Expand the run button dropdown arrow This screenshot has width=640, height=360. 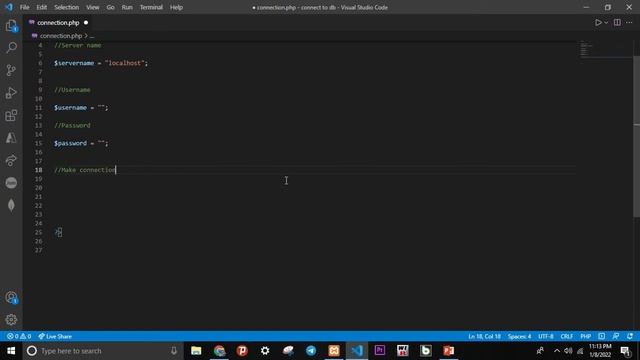point(606,23)
